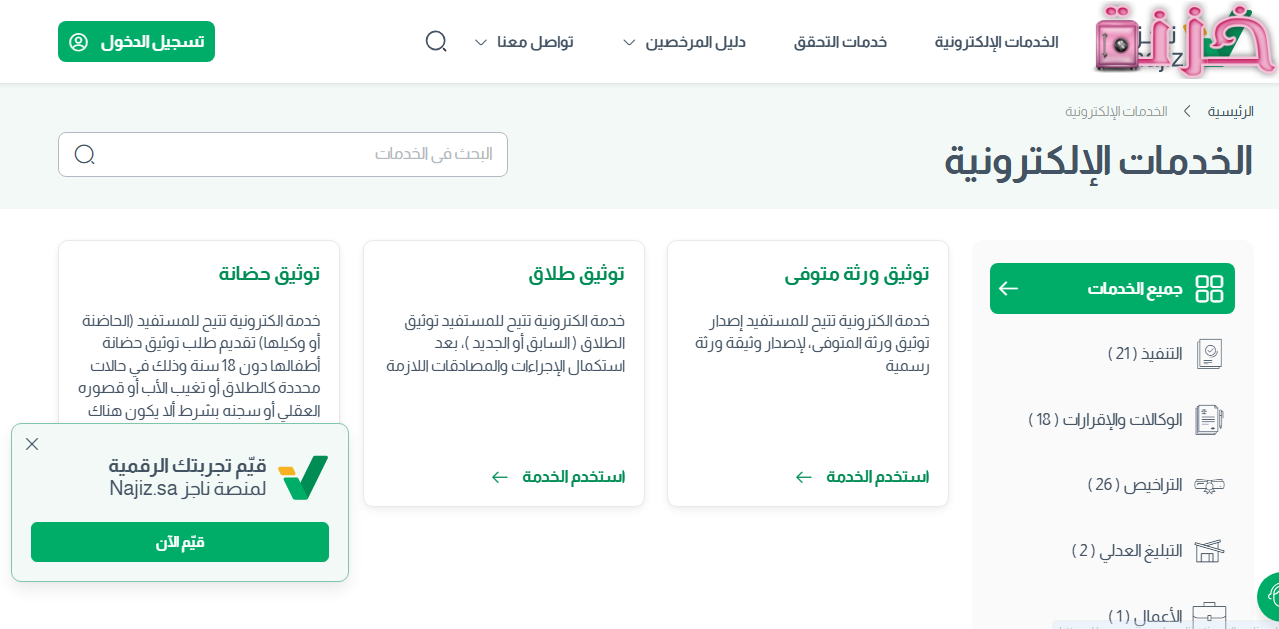1279x629 pixels.
Task: Click inside the البحث في الخدمات search field
Action: pyautogui.click(x=283, y=154)
